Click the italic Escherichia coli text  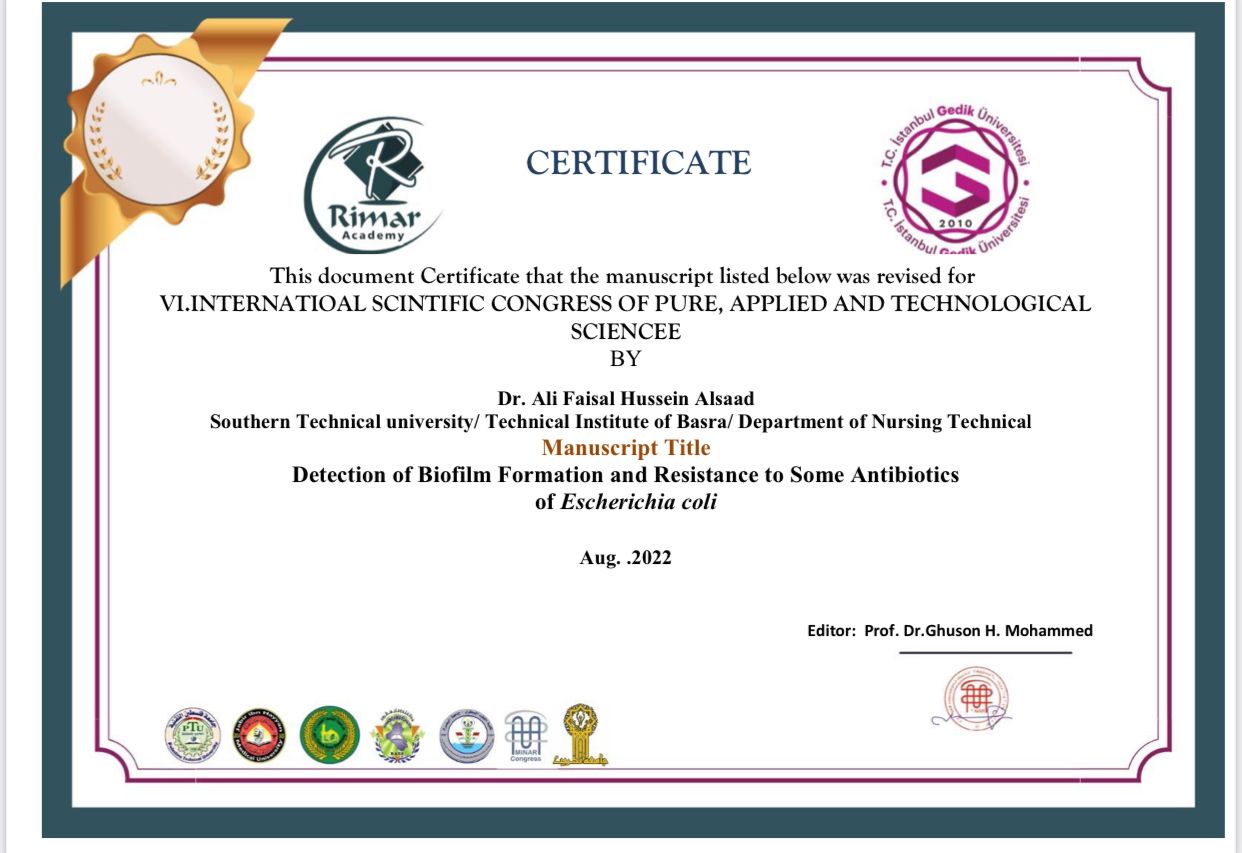[x=638, y=502]
